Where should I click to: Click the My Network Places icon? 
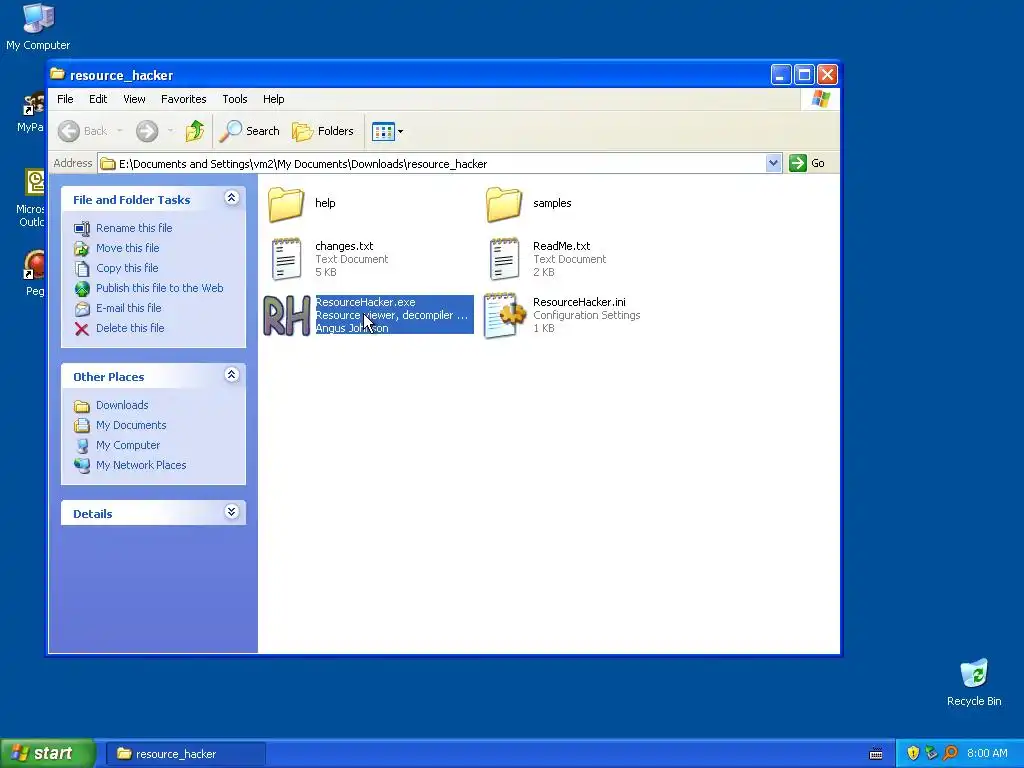pos(82,466)
